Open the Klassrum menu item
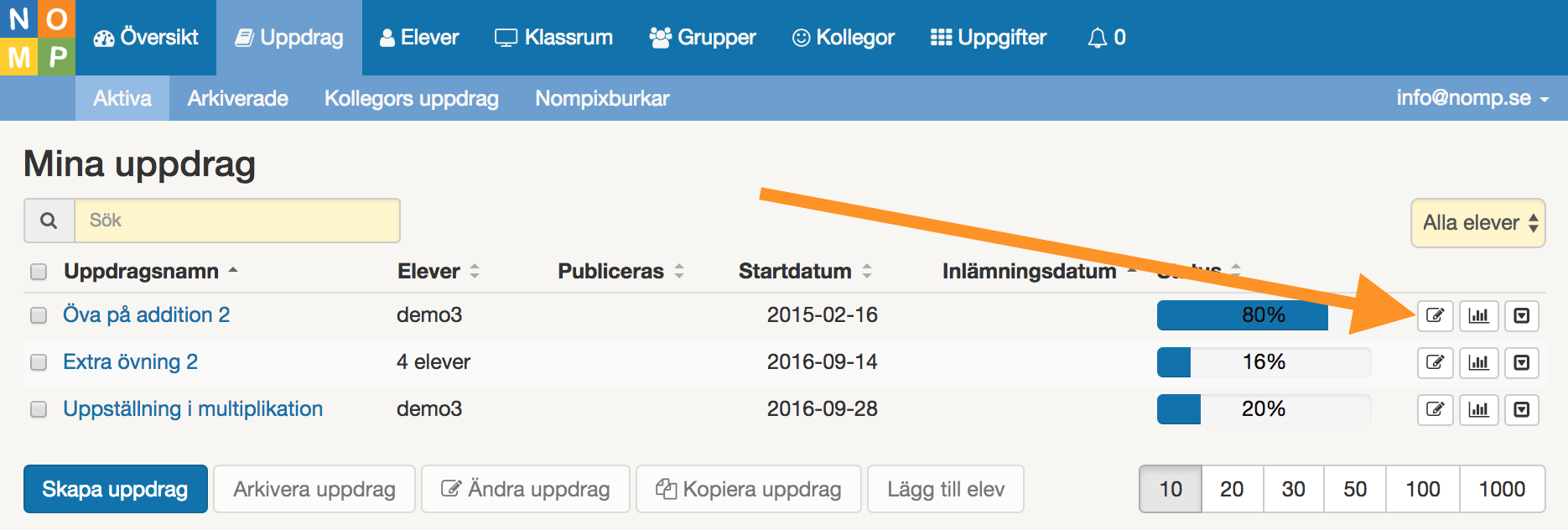The width and height of the screenshot is (1568, 530). 553,38
